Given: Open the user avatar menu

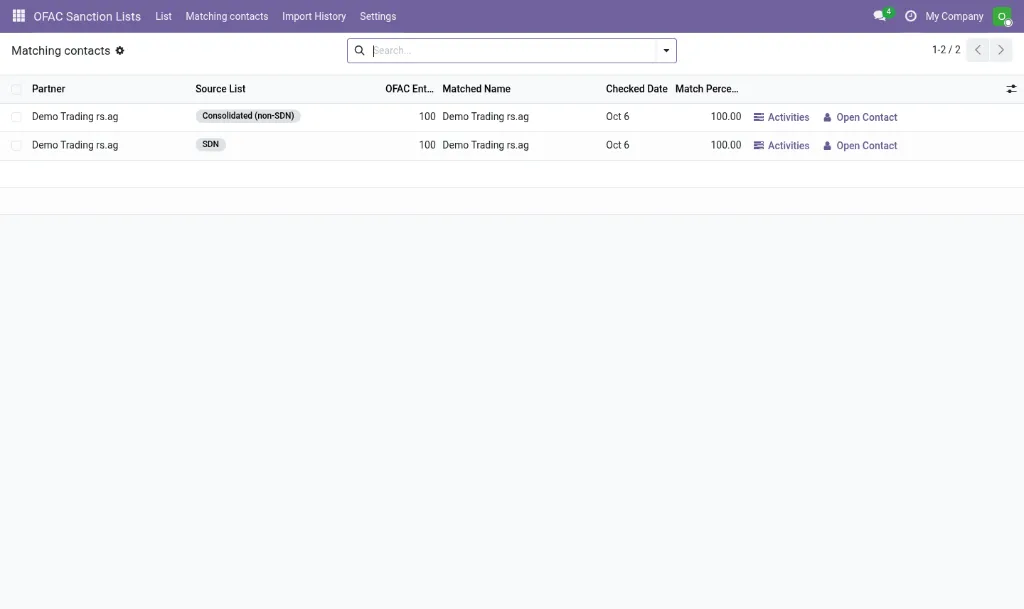Looking at the screenshot, I should tap(1002, 16).
